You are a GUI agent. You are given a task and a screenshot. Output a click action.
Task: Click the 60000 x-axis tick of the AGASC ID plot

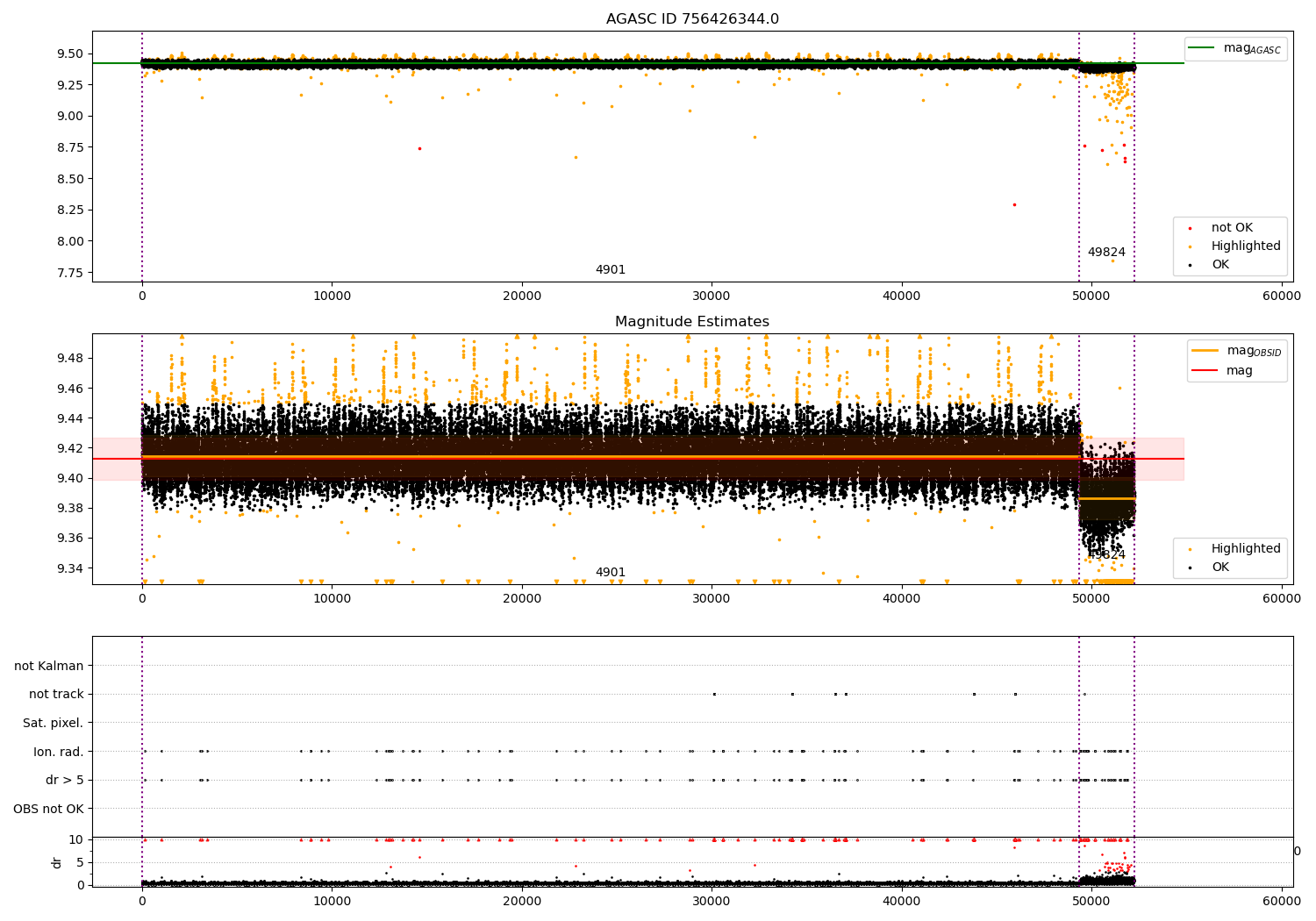click(1282, 296)
